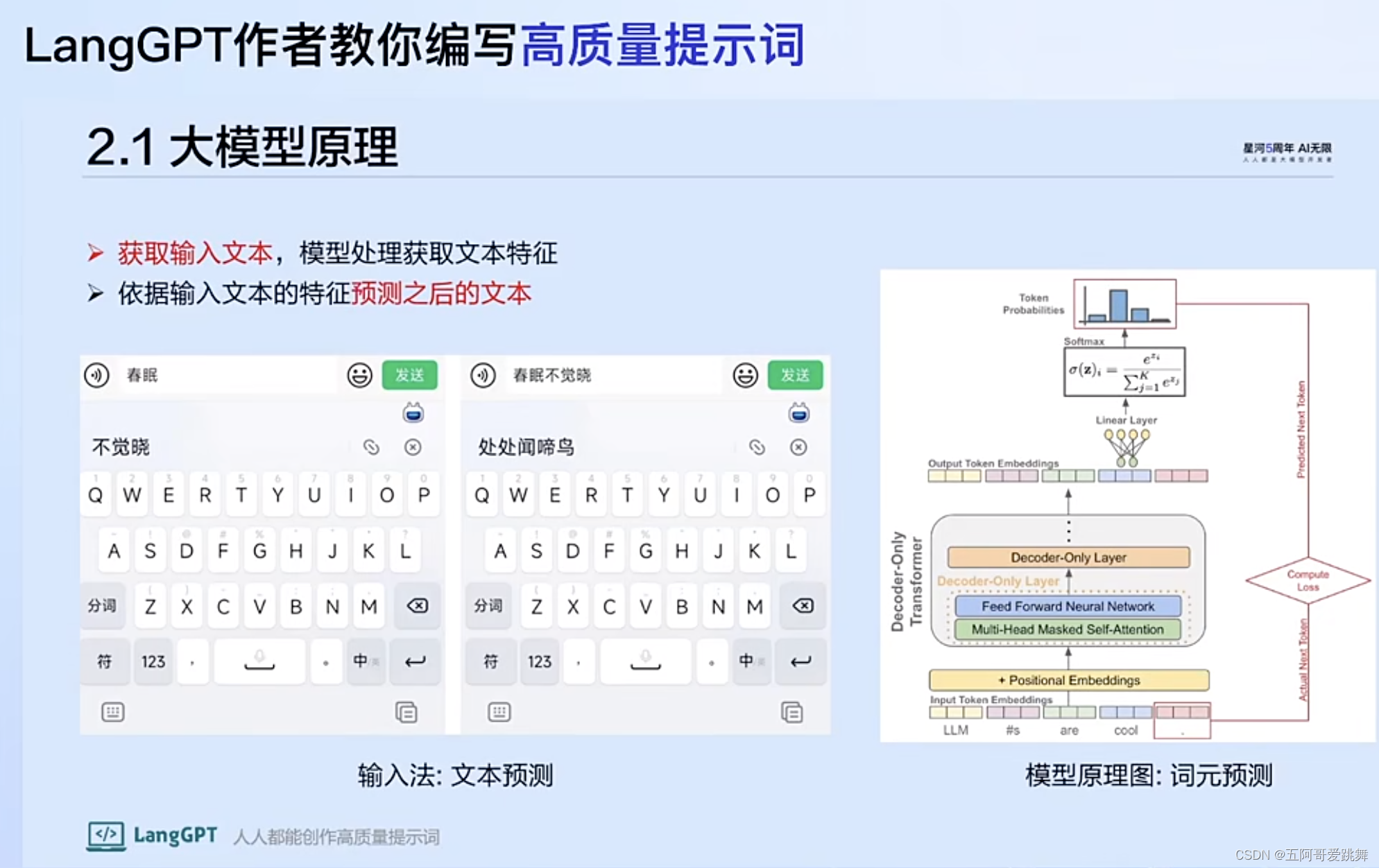Click green Multi-Head Masked Self-Attention block
Image resolution: width=1379 pixels, height=868 pixels.
pyautogui.click(x=1068, y=630)
